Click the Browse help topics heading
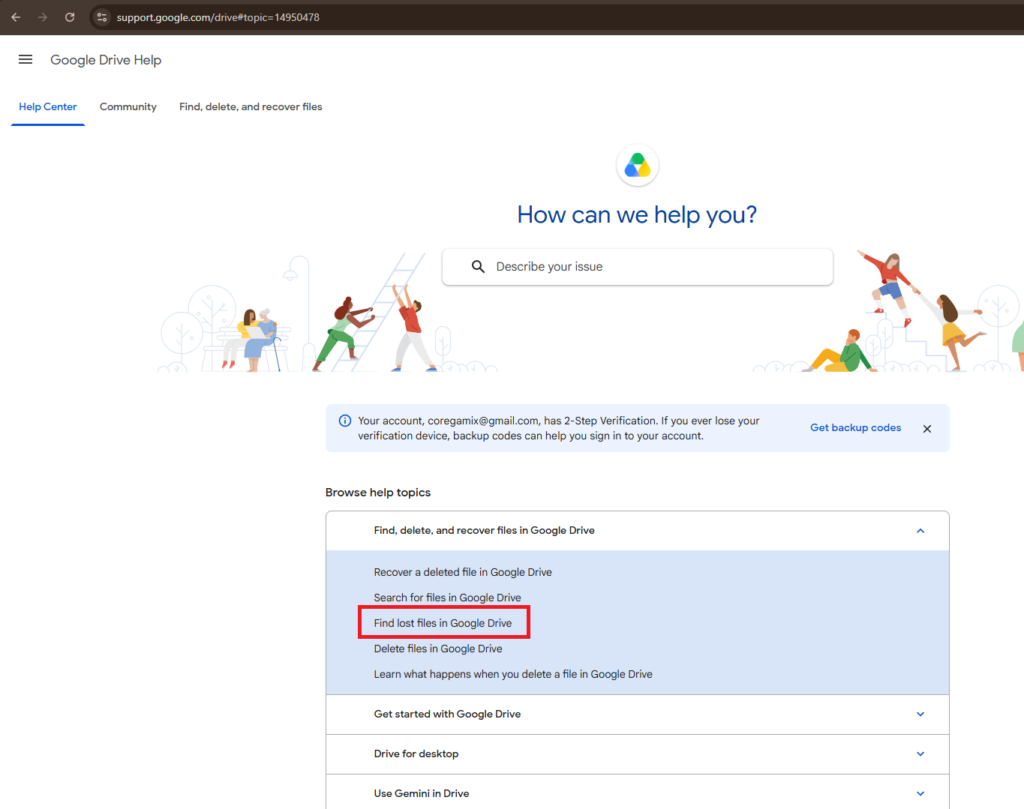This screenshot has height=809, width=1024. (x=378, y=492)
